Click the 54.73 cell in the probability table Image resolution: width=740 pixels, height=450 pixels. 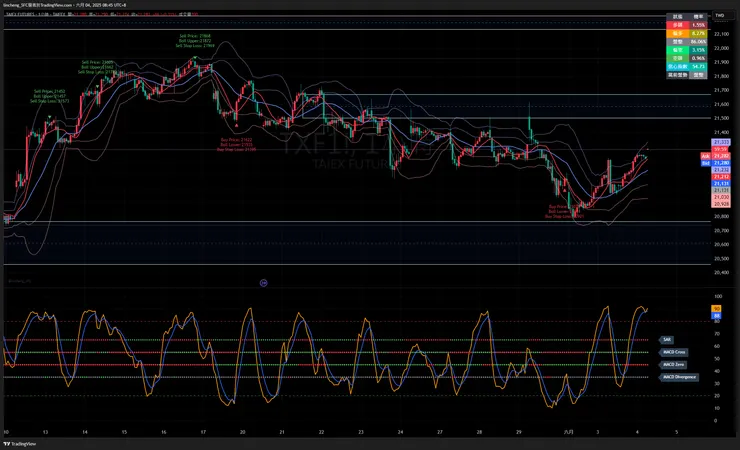coord(698,67)
